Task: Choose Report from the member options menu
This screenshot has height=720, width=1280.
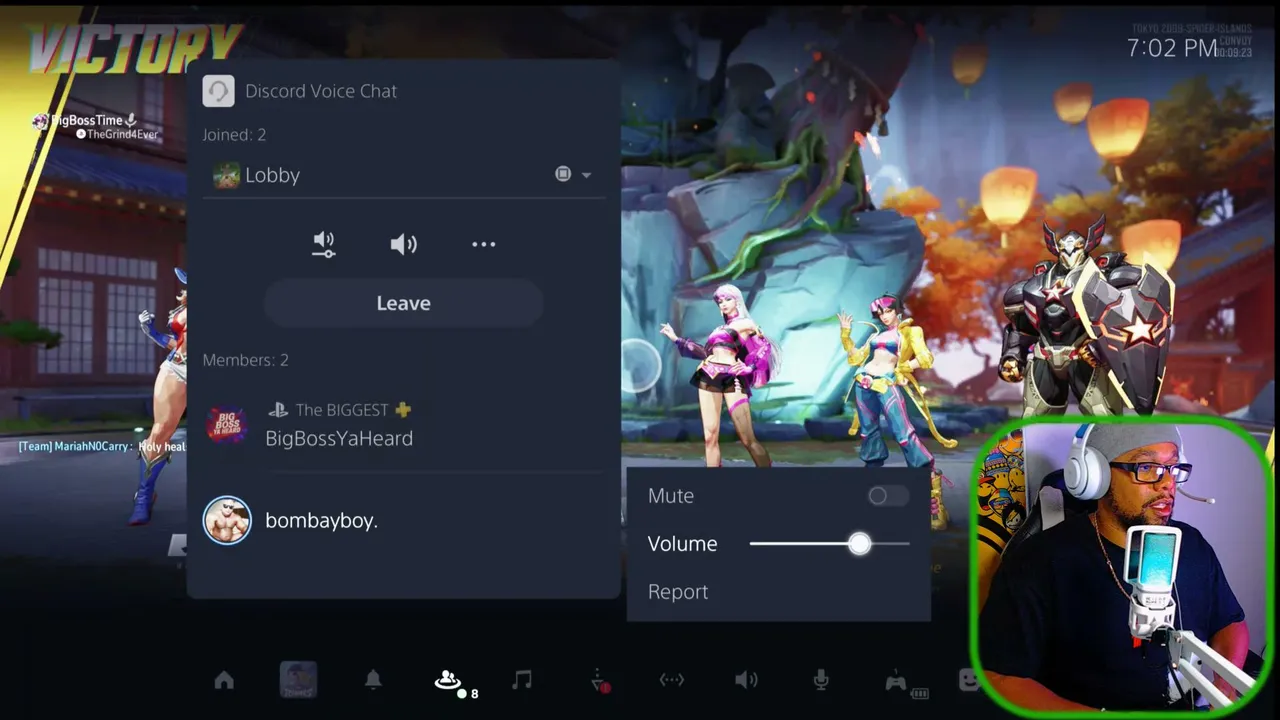Action: pyautogui.click(x=678, y=592)
